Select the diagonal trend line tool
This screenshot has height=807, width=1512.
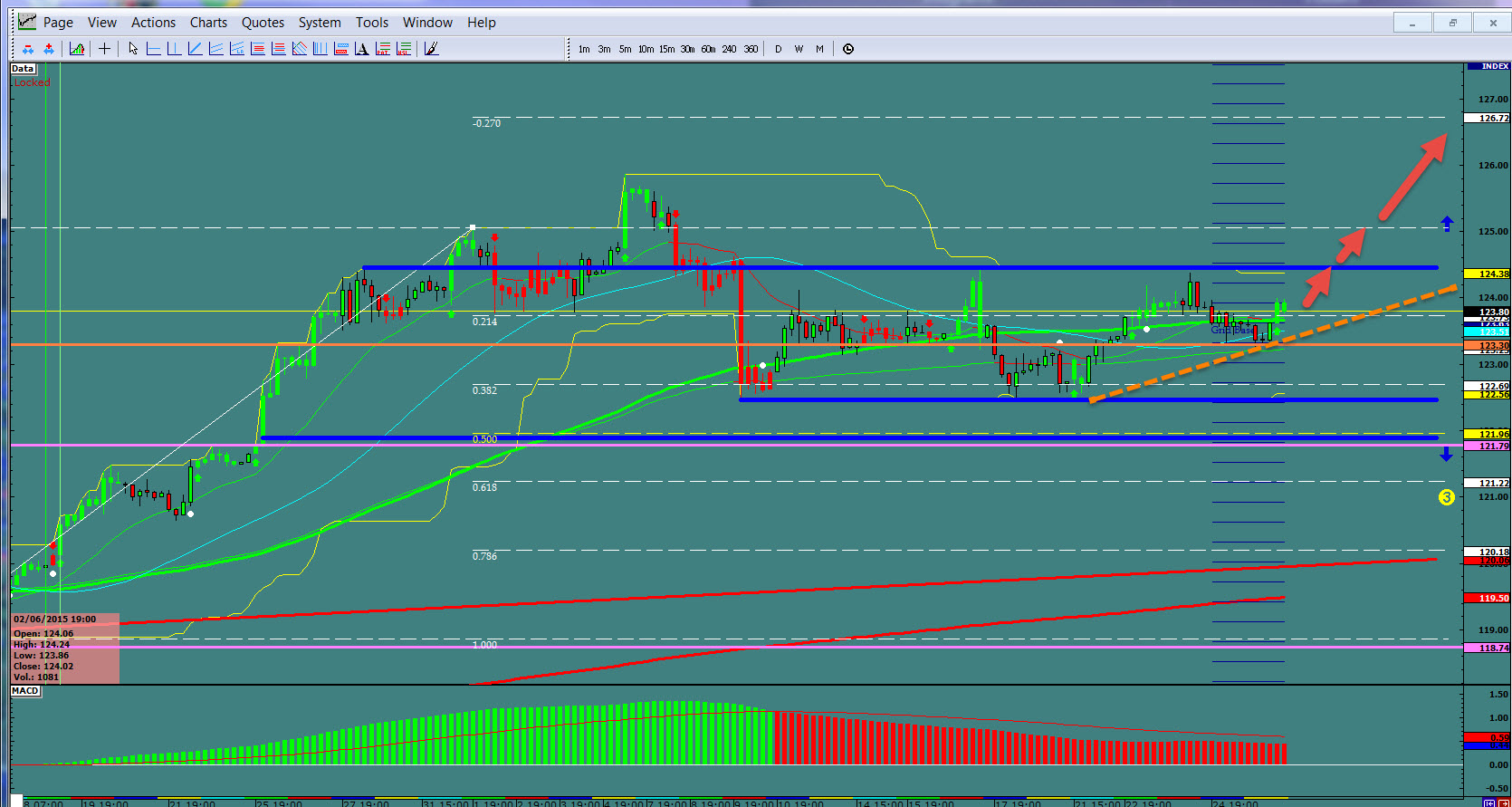[x=195, y=49]
